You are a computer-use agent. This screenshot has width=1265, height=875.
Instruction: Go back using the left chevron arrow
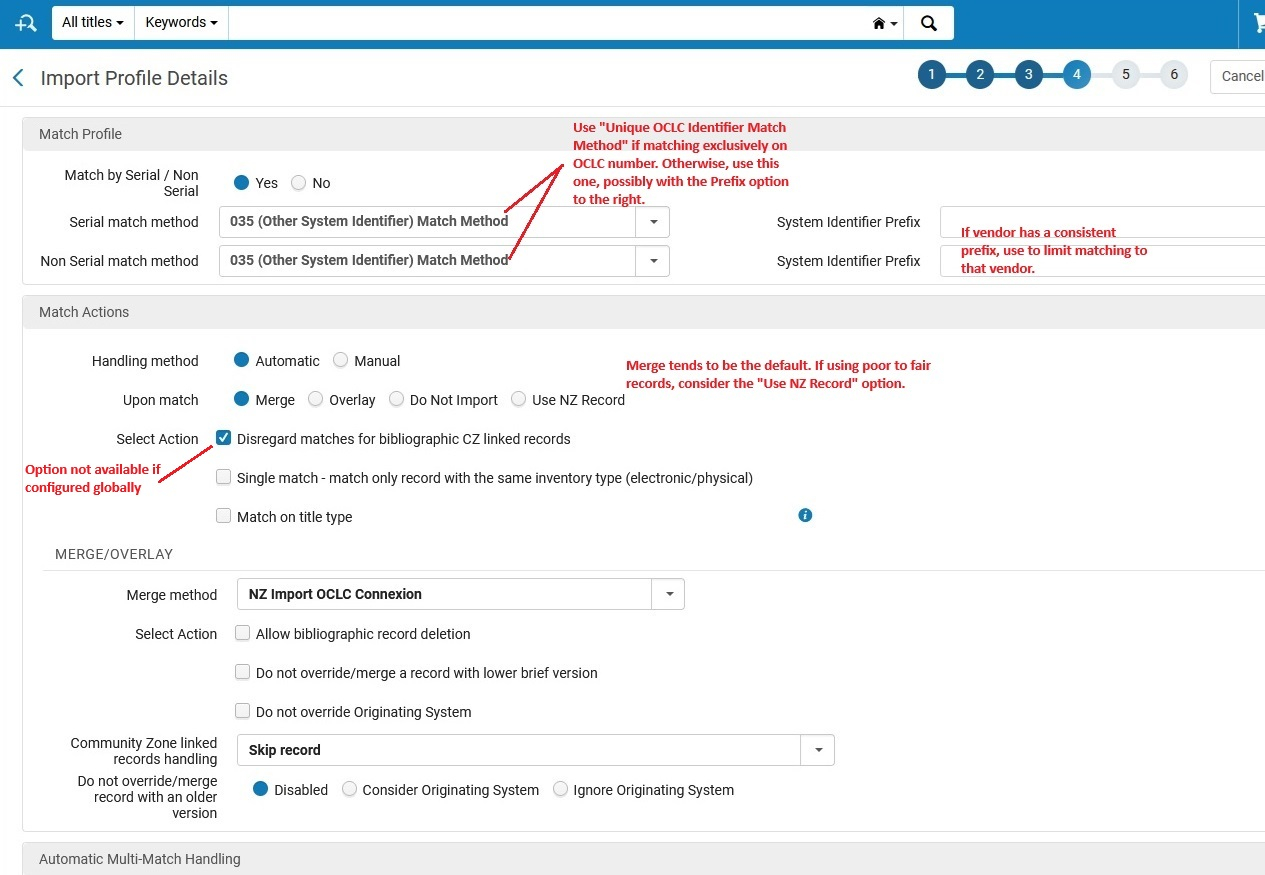point(18,78)
